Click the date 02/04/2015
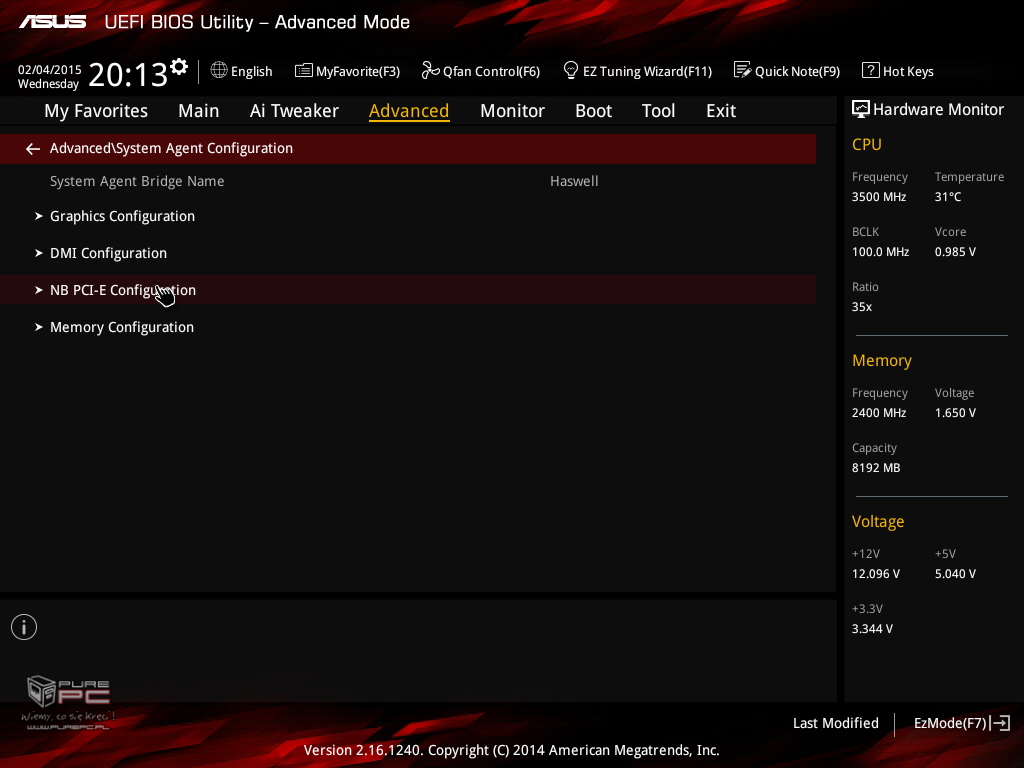The height and width of the screenshot is (768, 1024). click(x=50, y=70)
